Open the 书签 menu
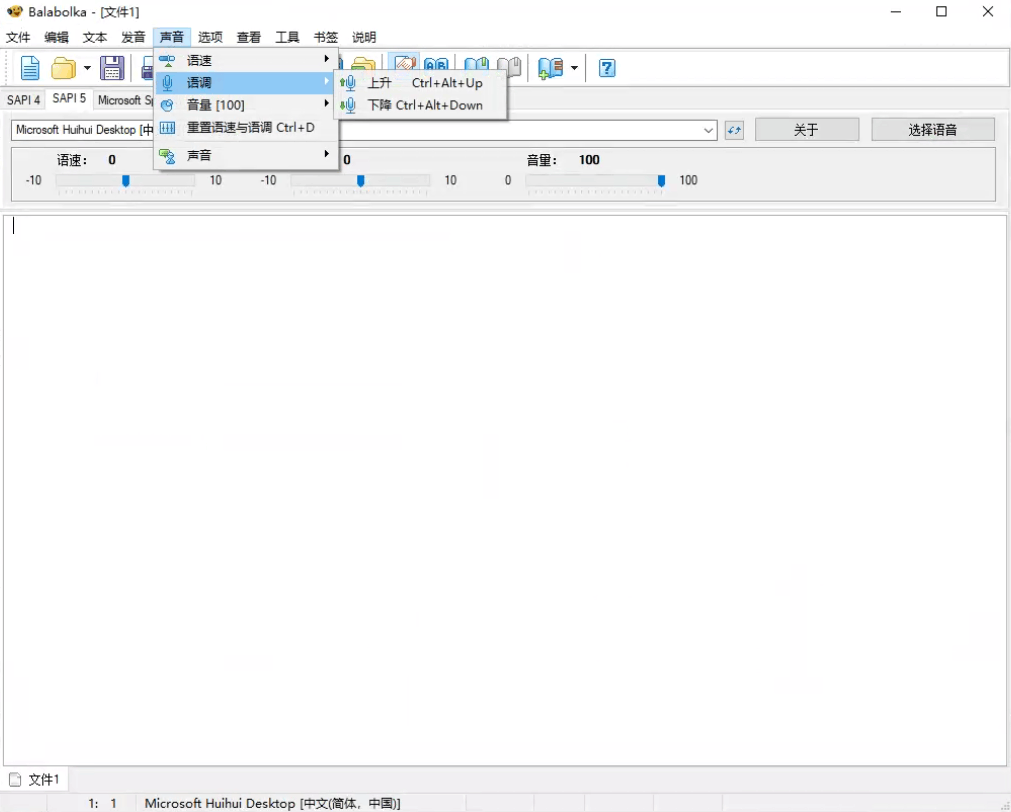 pos(326,37)
